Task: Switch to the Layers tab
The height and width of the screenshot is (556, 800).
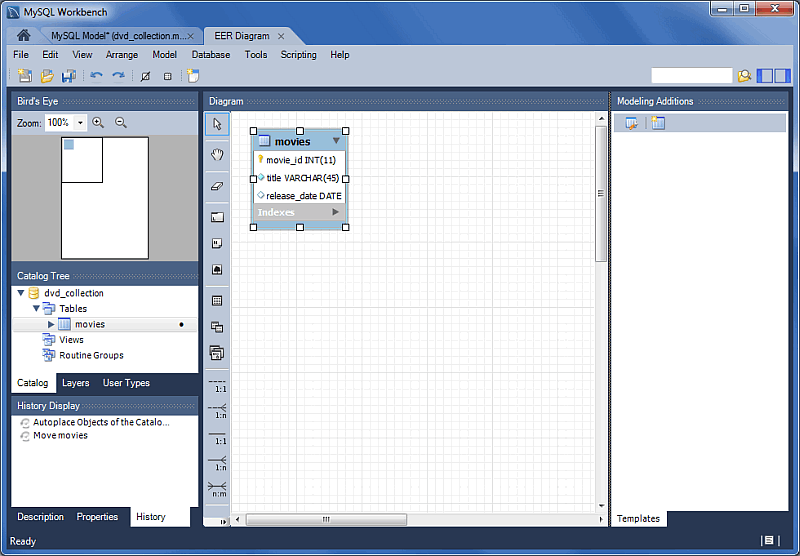Action: 75,383
